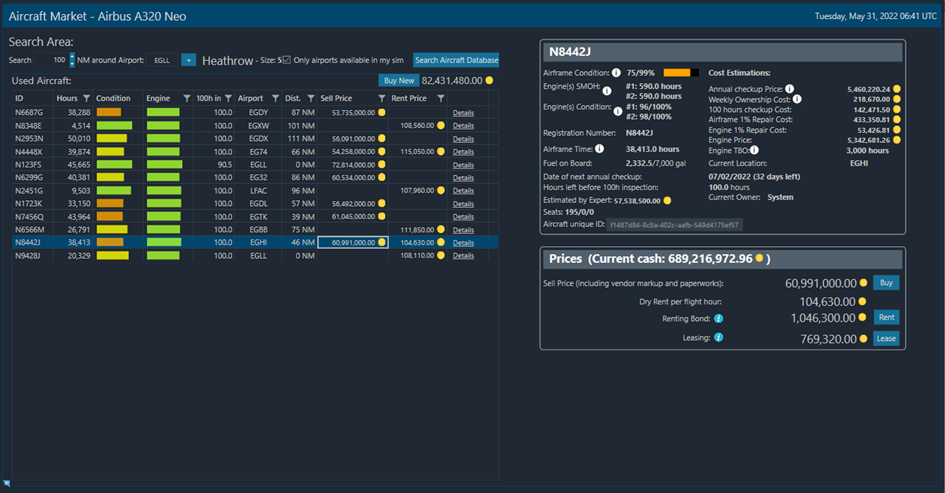Open the Rent Price column filter icon
The width and height of the screenshot is (945, 493).
(441, 98)
